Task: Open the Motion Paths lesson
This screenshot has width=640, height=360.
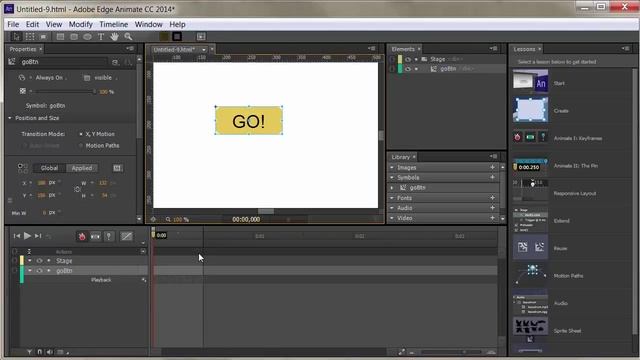Action: (569, 276)
